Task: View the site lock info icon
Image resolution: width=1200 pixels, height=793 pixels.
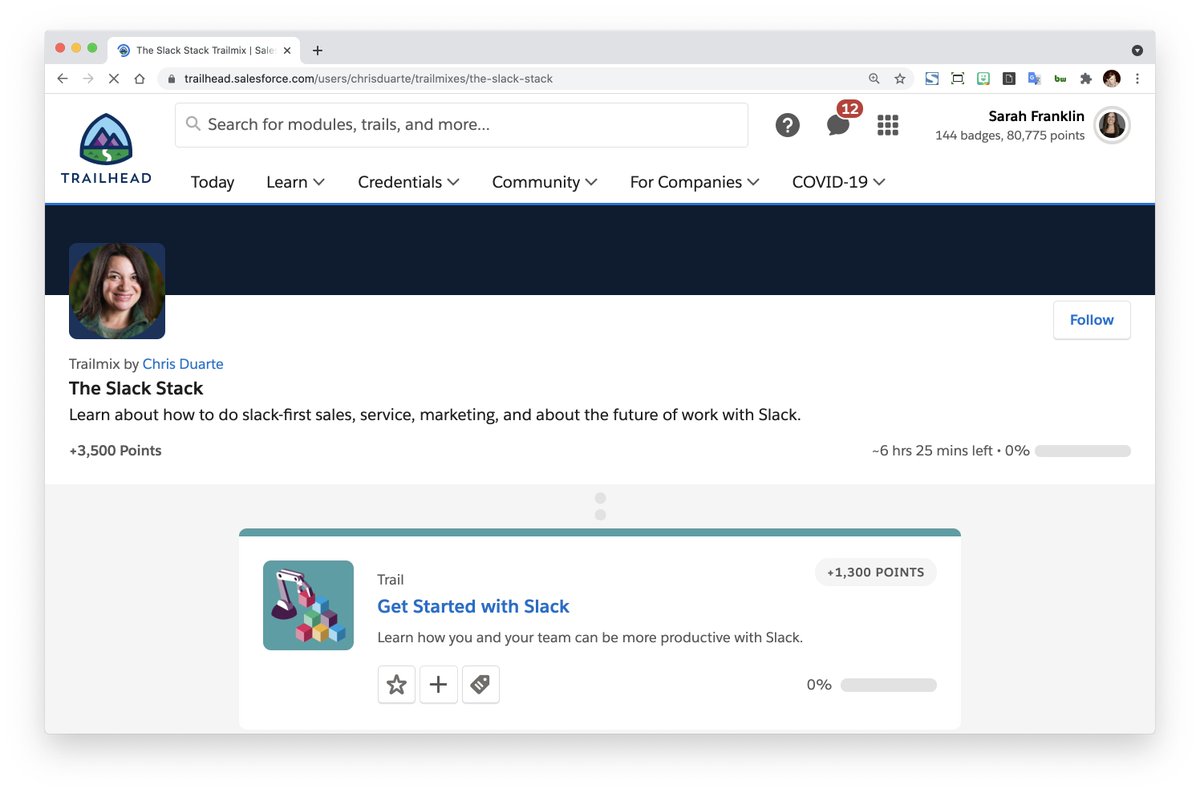Action: tap(171, 78)
